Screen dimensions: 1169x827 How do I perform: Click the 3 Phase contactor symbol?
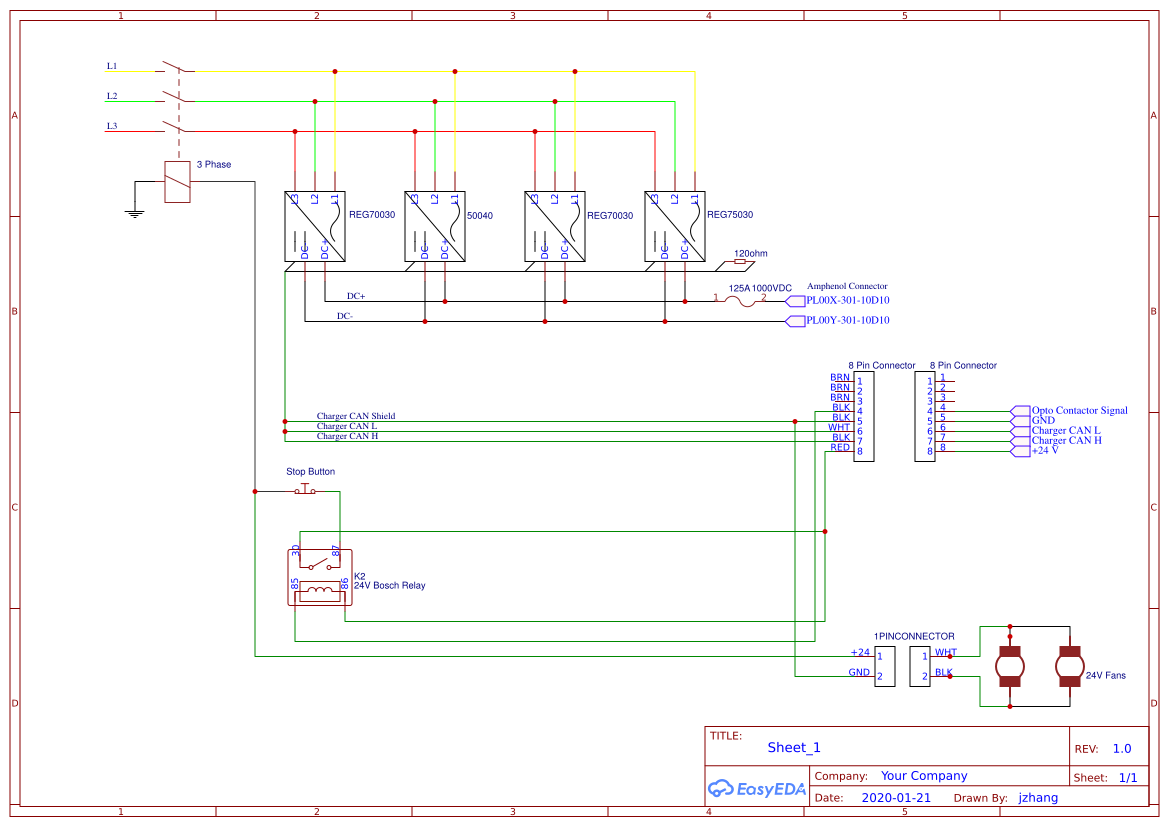pos(175,180)
